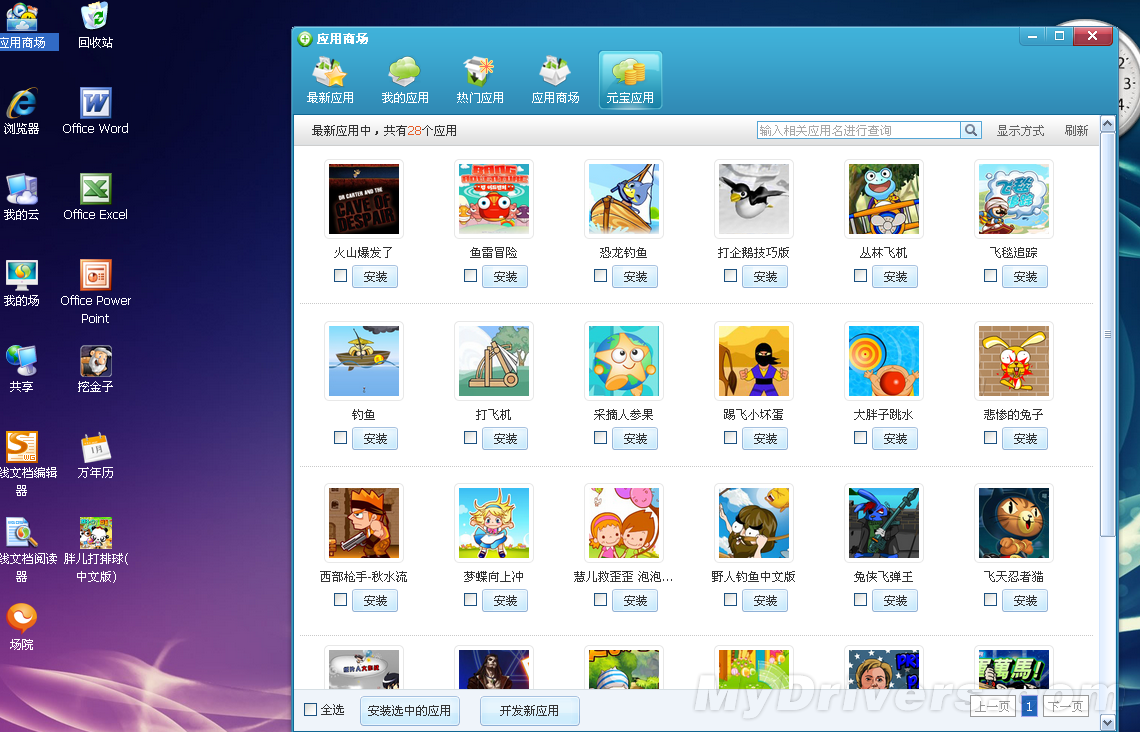Select the 梦蝶向上冲 app icon
1140x732 pixels.
(x=494, y=523)
